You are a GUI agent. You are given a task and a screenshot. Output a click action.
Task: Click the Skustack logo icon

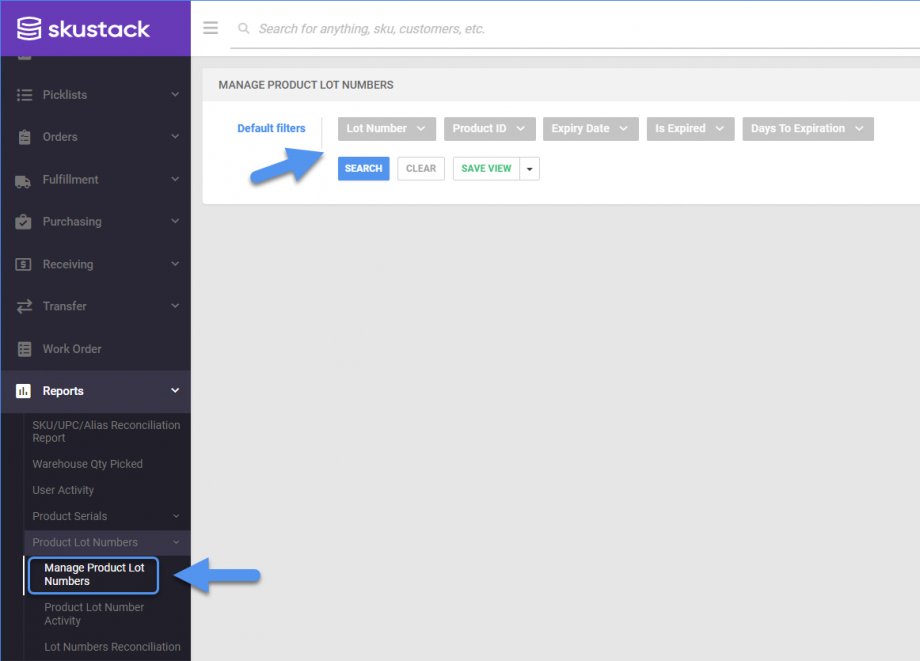(30, 28)
